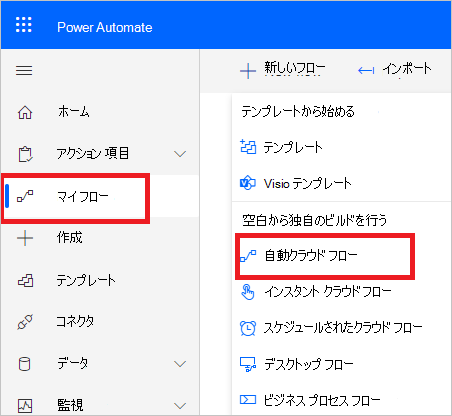Screen dimensions: 452x416
Task: Click the ビジネス プロセス フロー icon
Action: 248,400
